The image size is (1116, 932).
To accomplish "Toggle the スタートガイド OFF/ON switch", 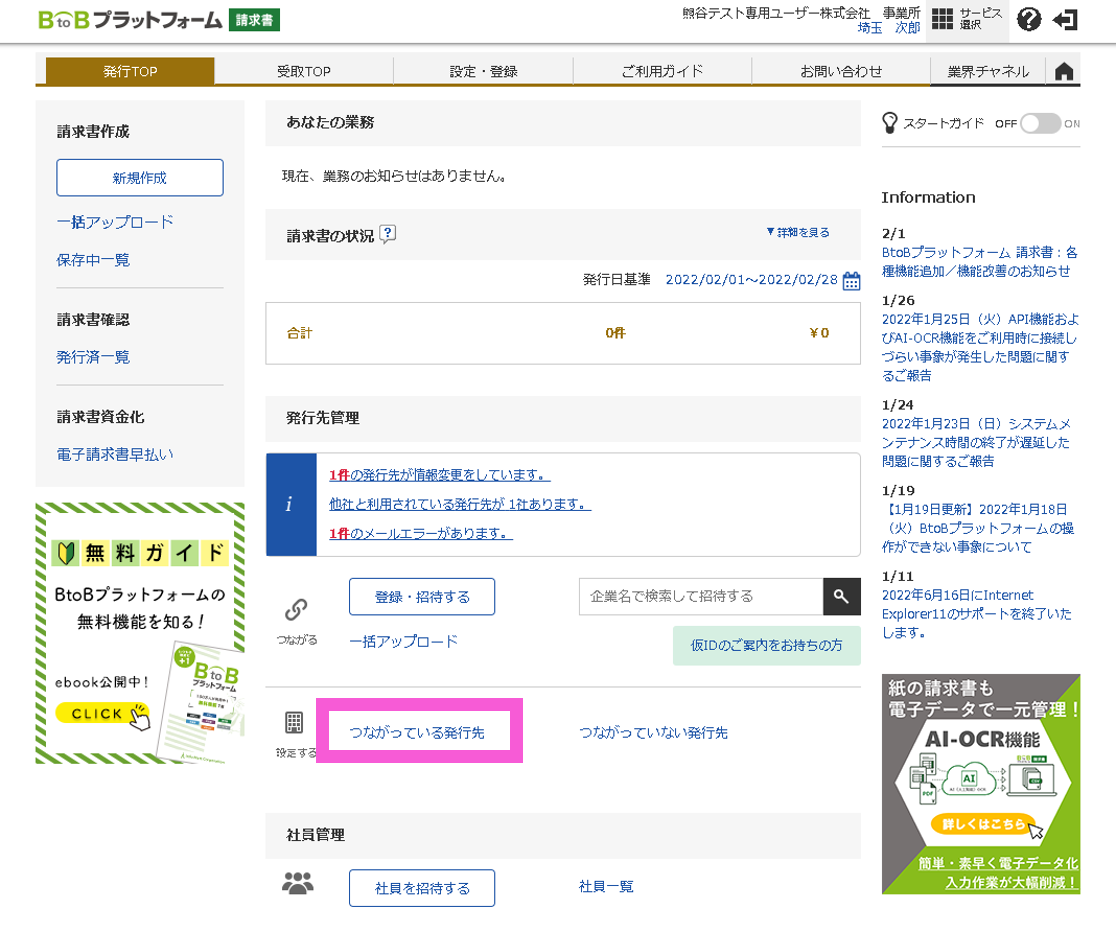I will pyautogui.click(x=1040, y=123).
